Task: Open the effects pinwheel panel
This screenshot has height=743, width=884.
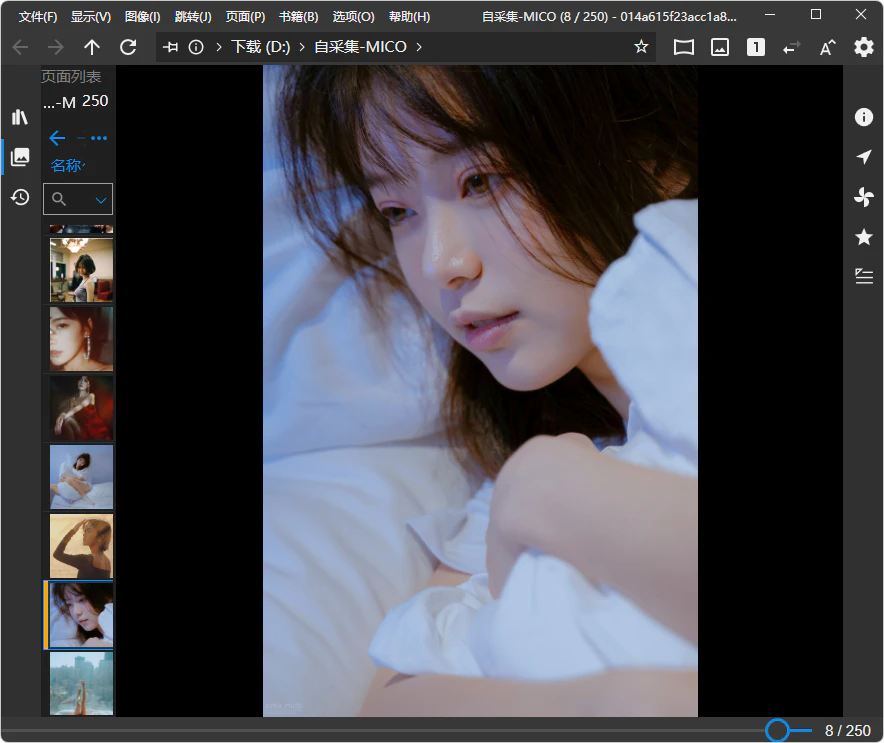Action: click(864, 197)
